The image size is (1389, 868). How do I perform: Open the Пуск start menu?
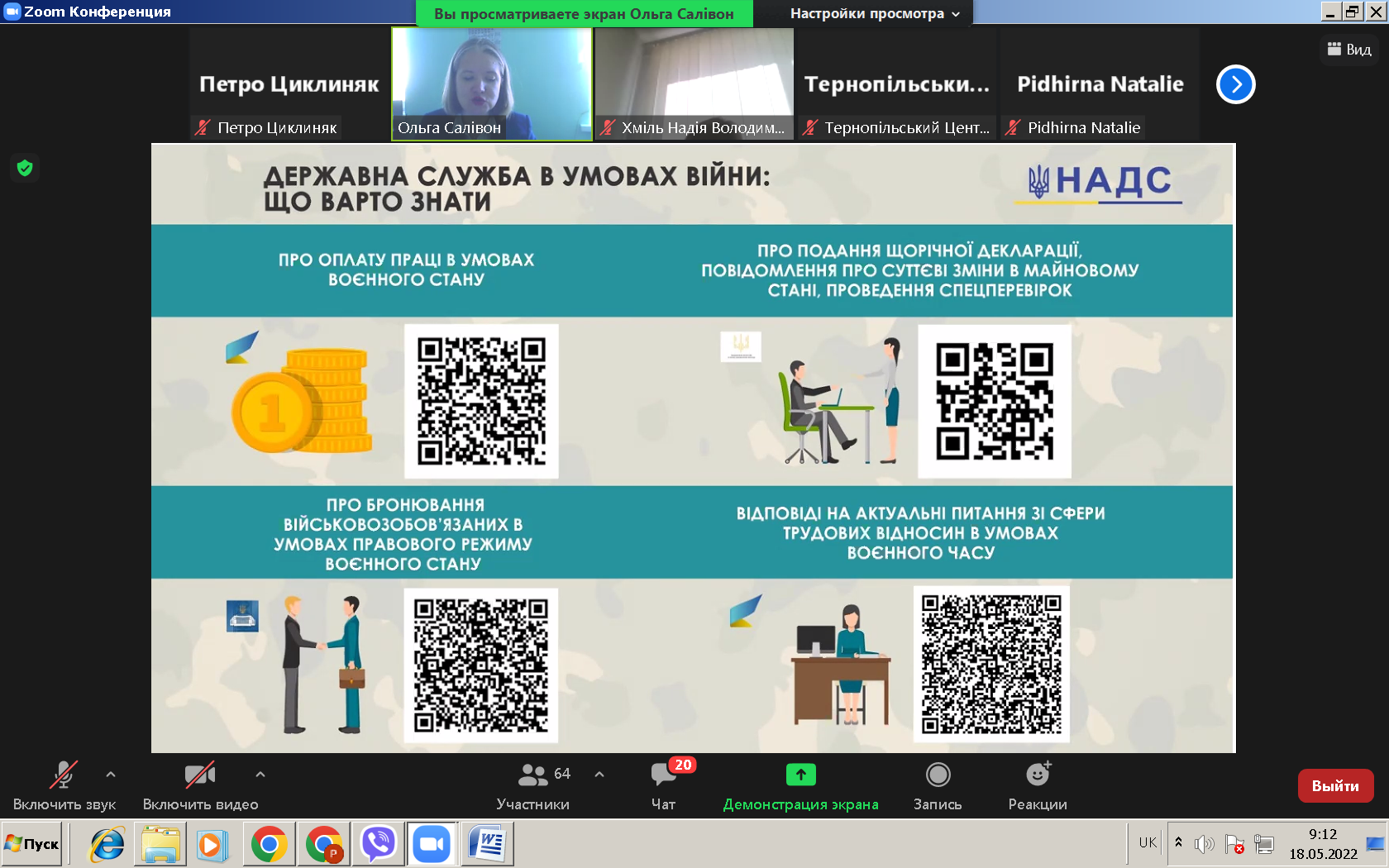click(32, 844)
